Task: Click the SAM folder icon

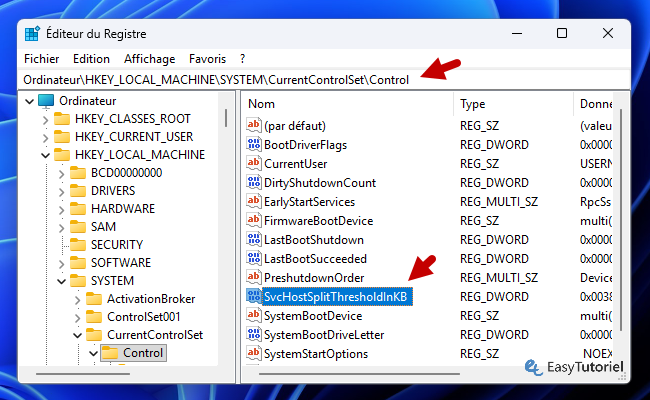Action: [x=78, y=227]
